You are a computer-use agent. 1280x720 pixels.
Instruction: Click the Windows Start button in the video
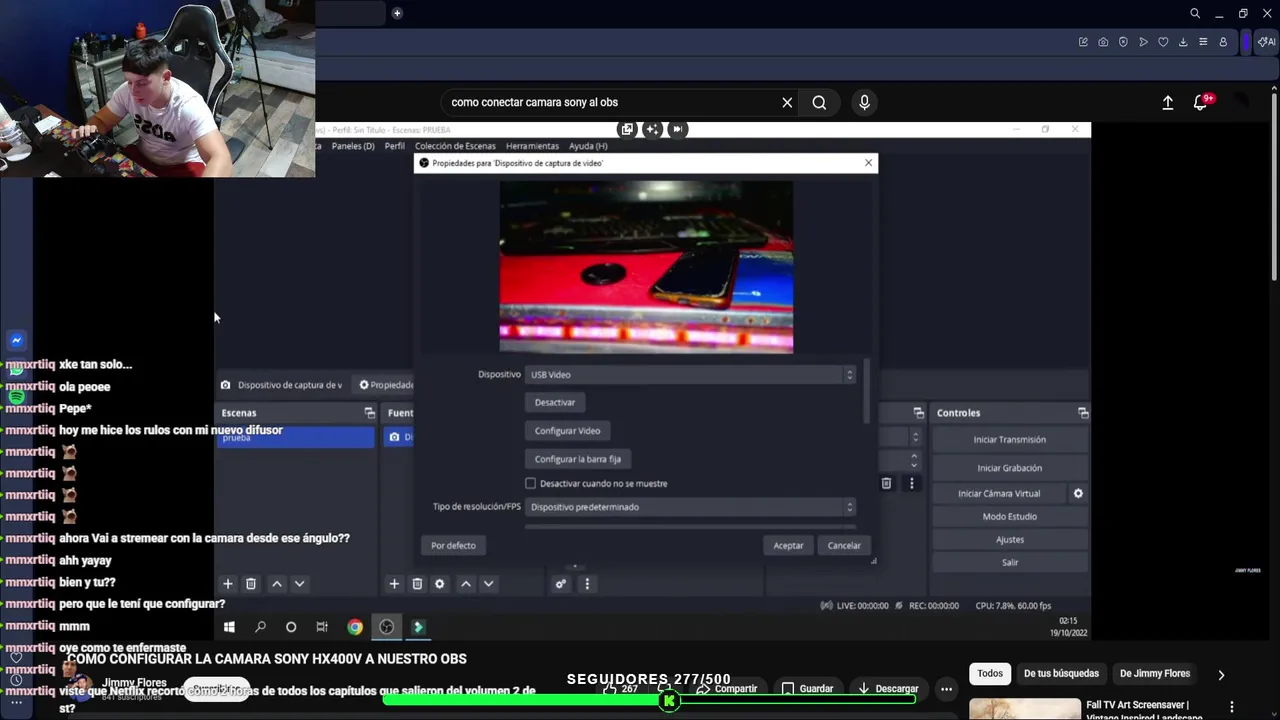tap(229, 627)
